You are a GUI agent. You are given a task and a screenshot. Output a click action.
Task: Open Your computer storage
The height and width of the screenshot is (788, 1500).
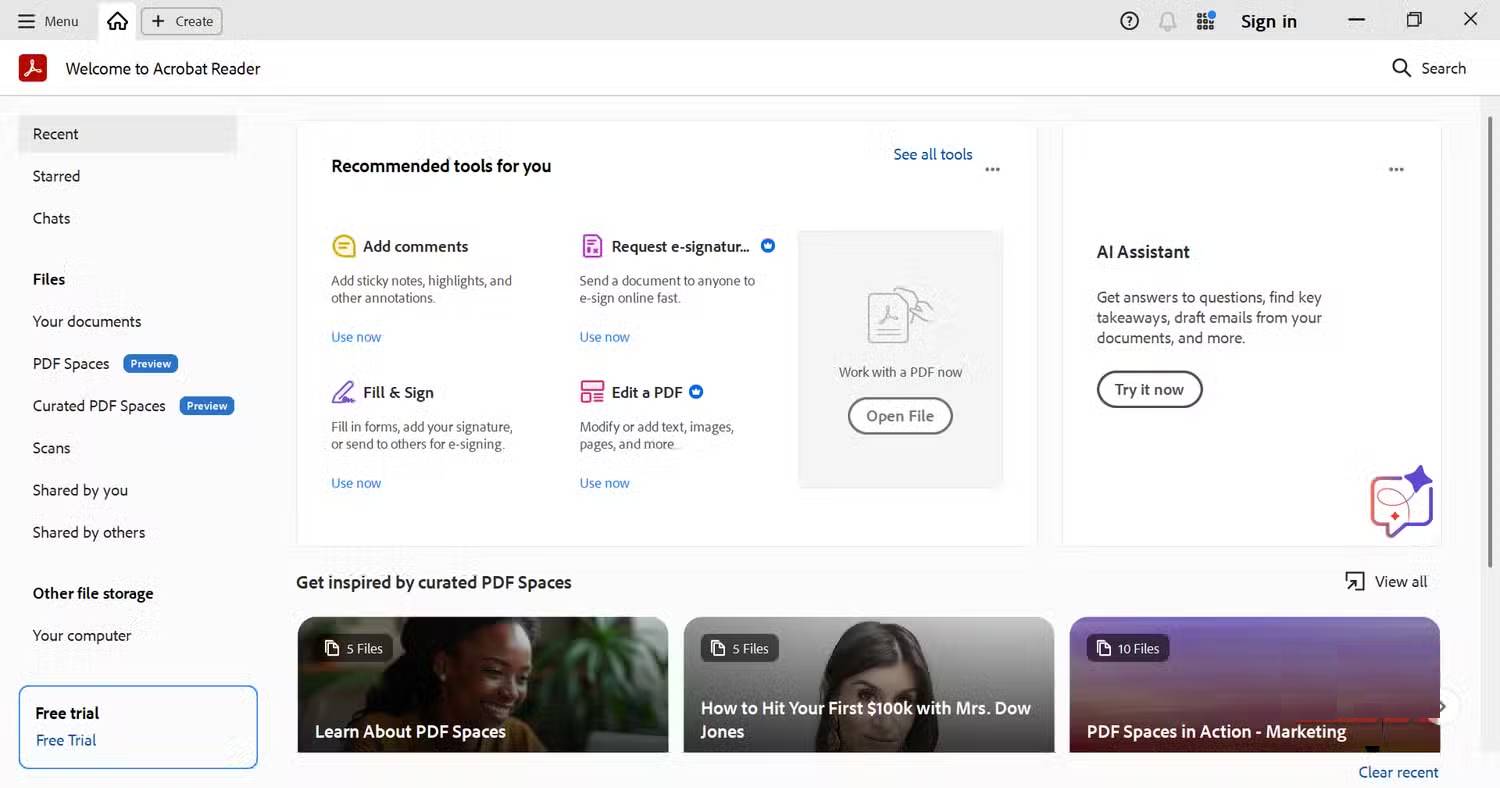click(x=82, y=635)
